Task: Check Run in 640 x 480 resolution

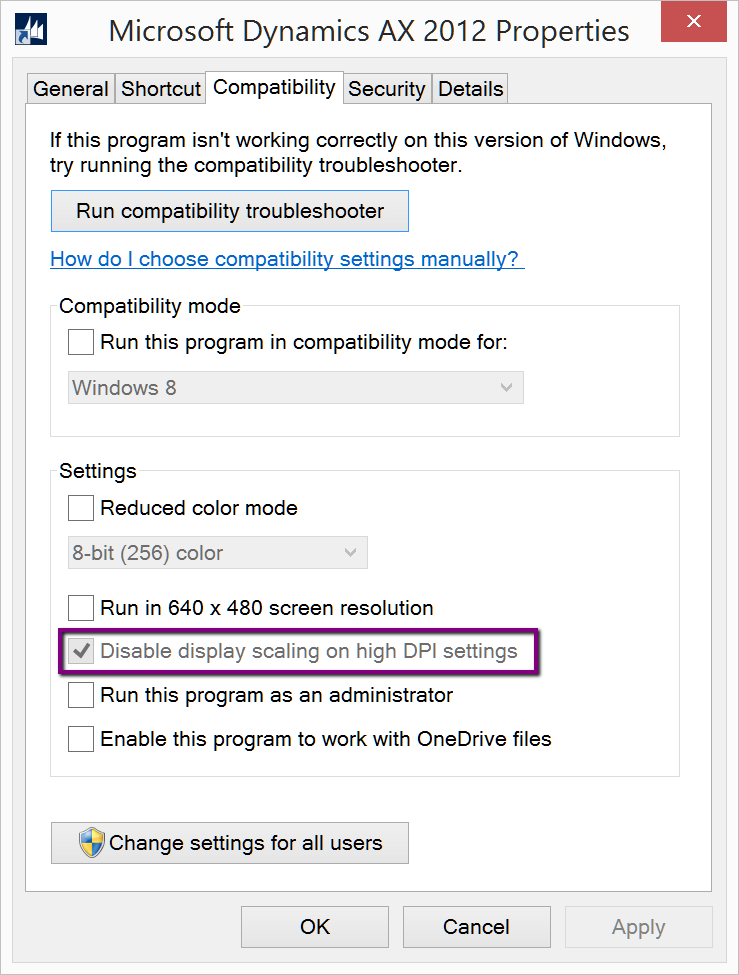Action: pyautogui.click(x=81, y=607)
